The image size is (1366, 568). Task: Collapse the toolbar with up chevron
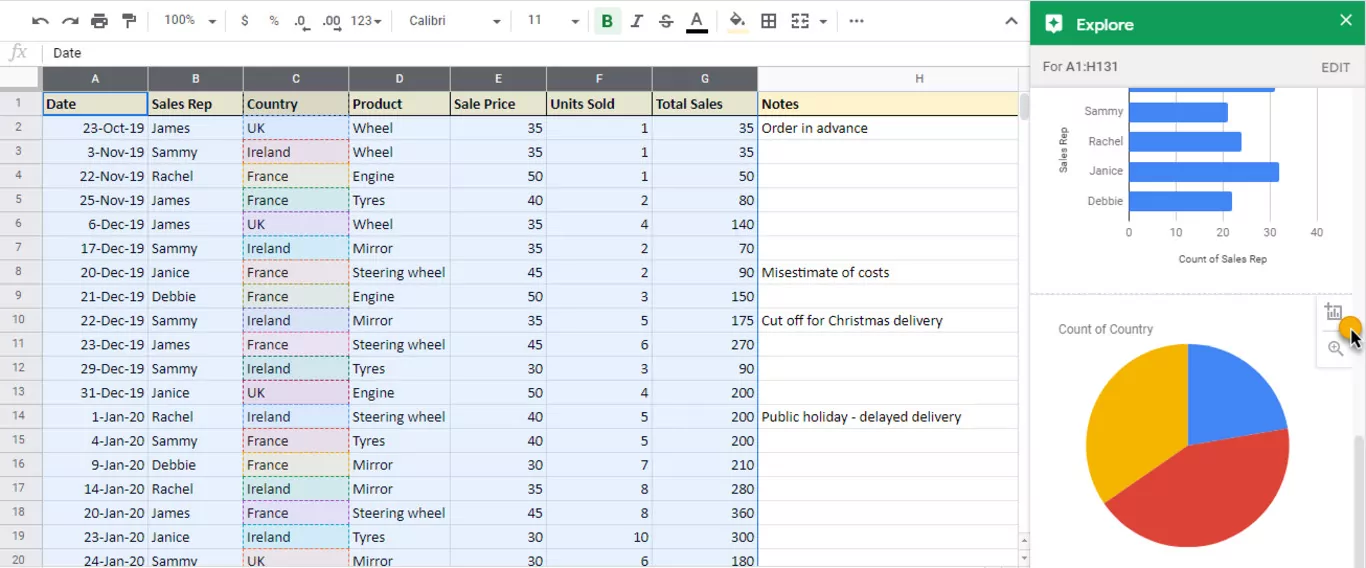click(1012, 21)
